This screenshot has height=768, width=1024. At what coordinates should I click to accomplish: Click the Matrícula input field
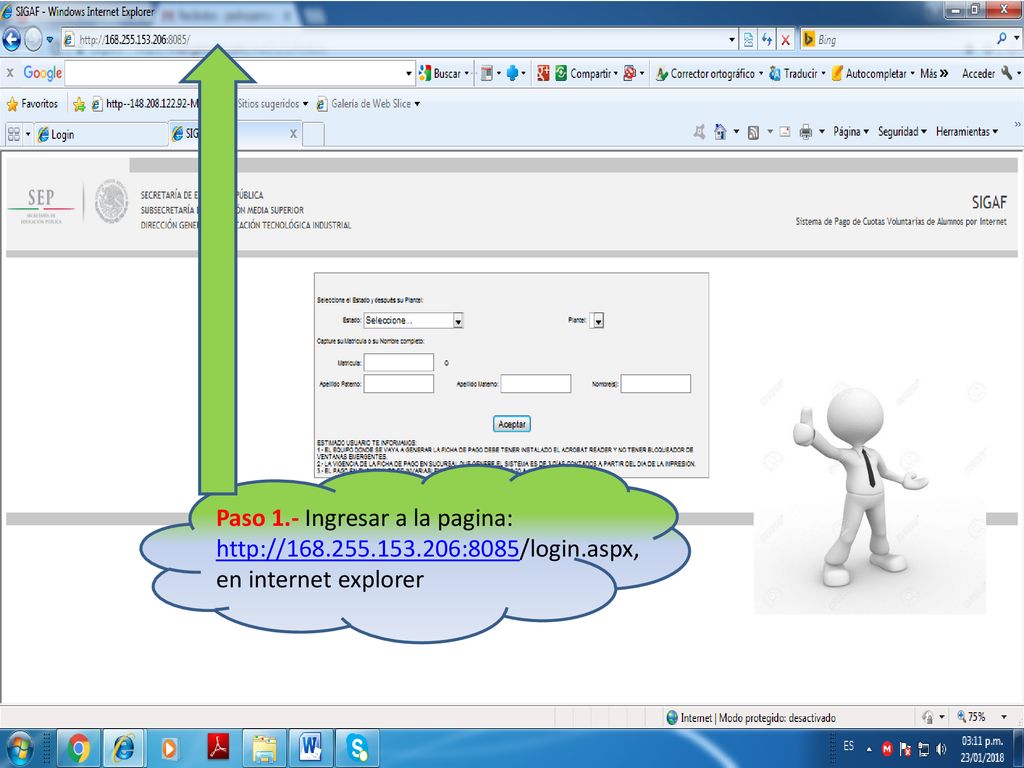click(x=398, y=362)
